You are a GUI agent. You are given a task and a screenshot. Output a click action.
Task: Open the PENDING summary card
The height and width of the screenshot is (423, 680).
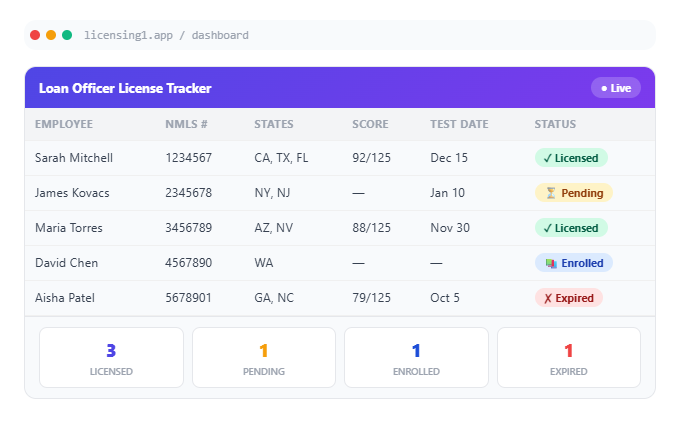point(264,357)
